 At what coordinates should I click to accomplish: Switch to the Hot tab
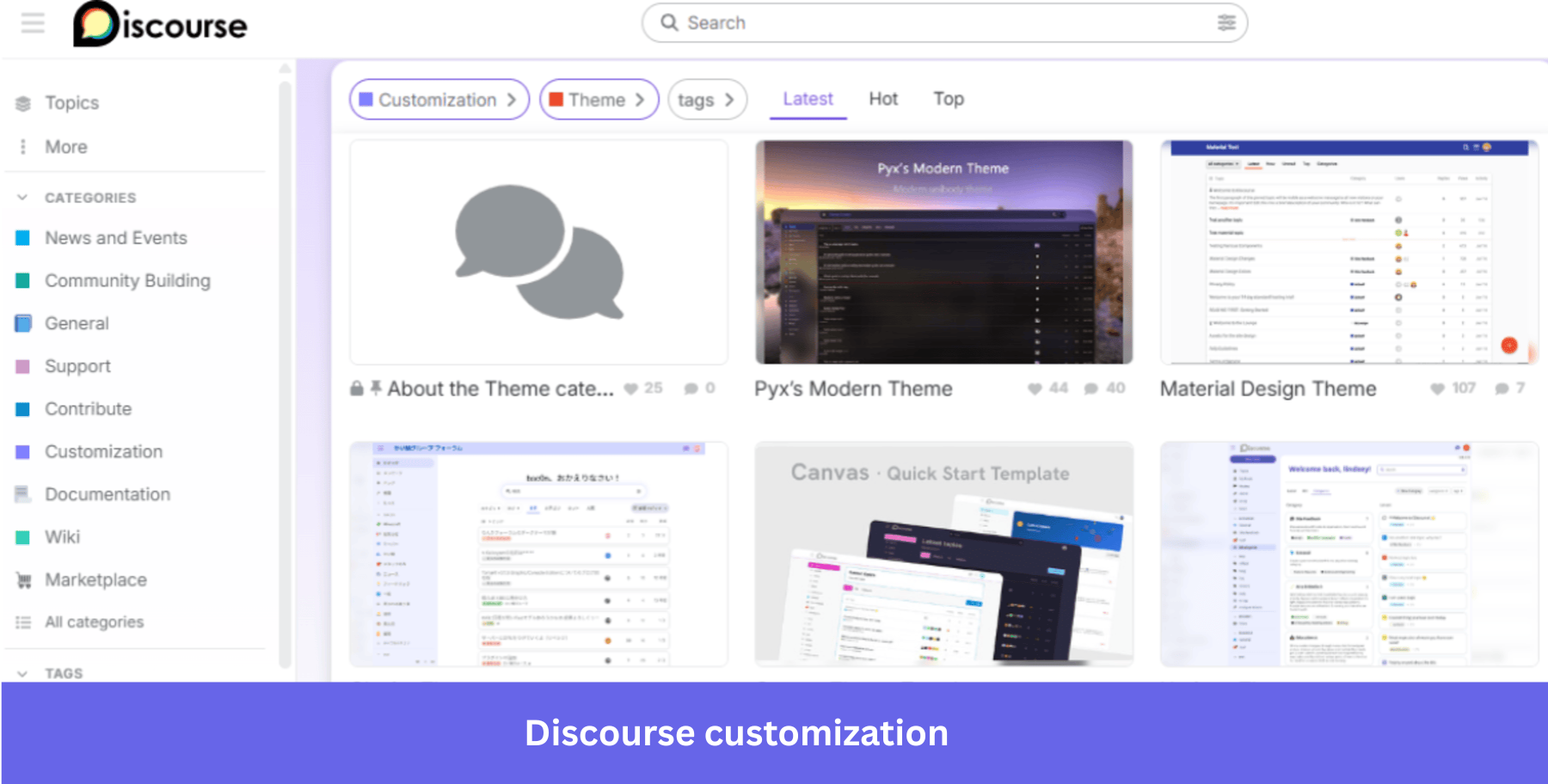882,99
